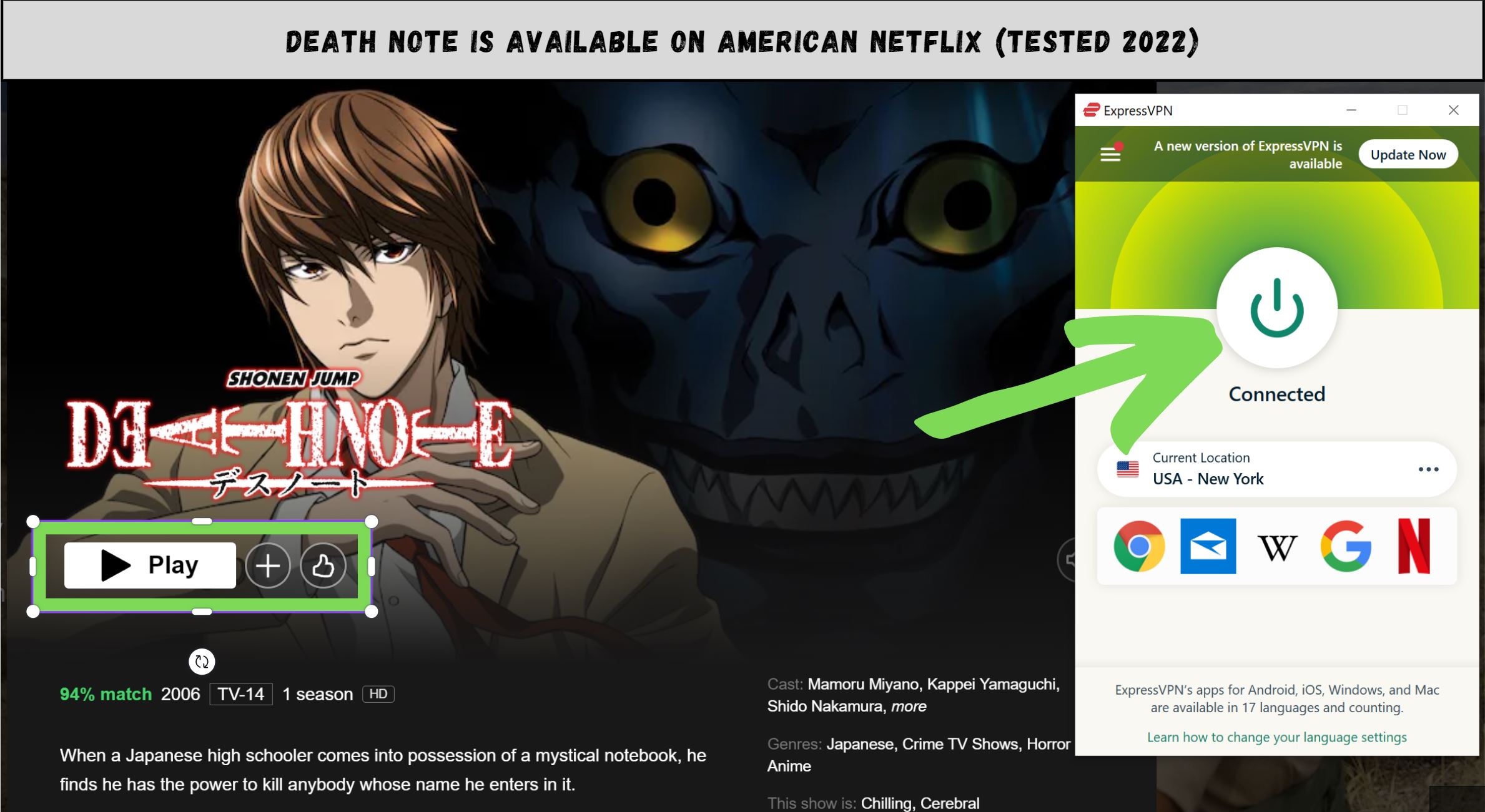Screen dimensions: 1485x812
Task: Open the Wikipedia shortcut icon
Action: coord(1277,547)
